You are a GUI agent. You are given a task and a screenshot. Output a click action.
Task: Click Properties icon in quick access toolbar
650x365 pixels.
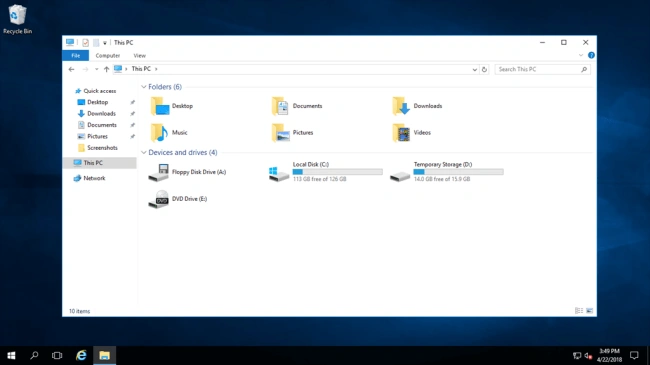tap(85, 43)
